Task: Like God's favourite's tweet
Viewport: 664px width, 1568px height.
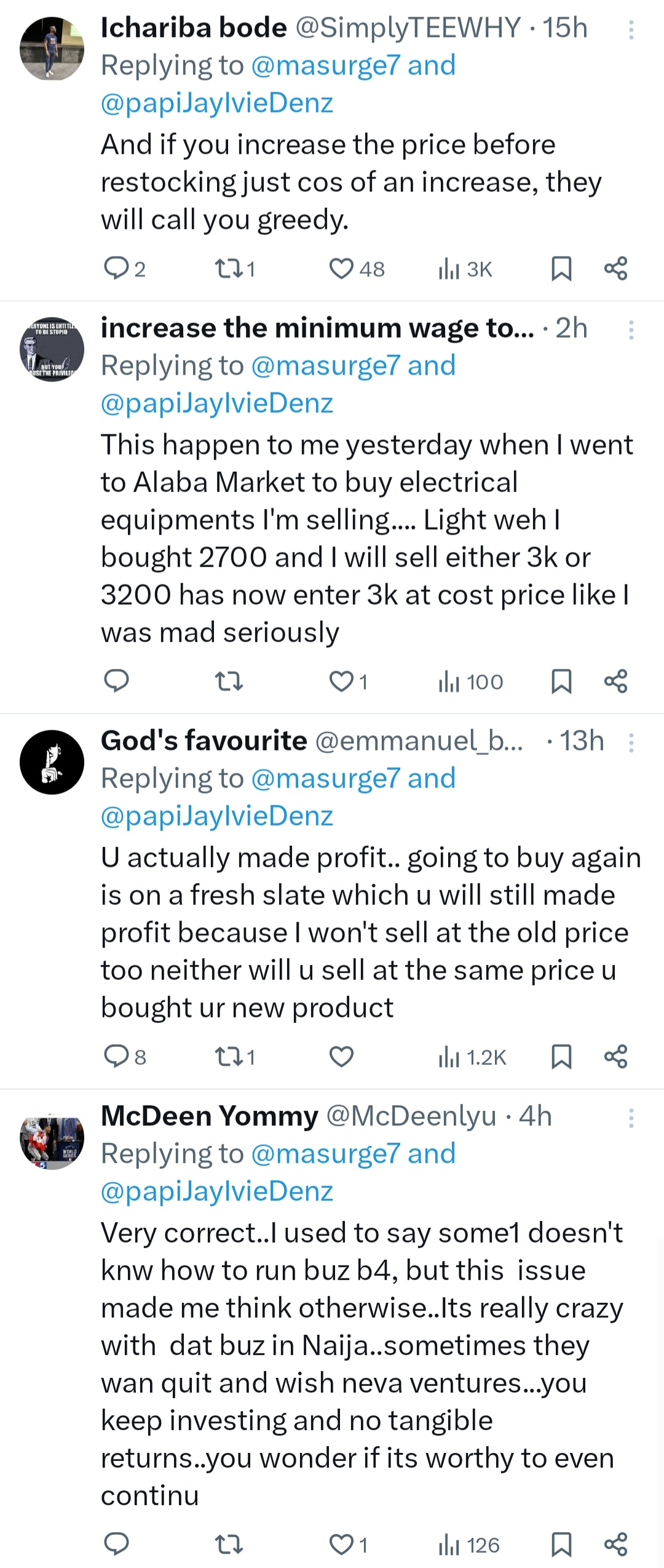Action: point(342,1056)
